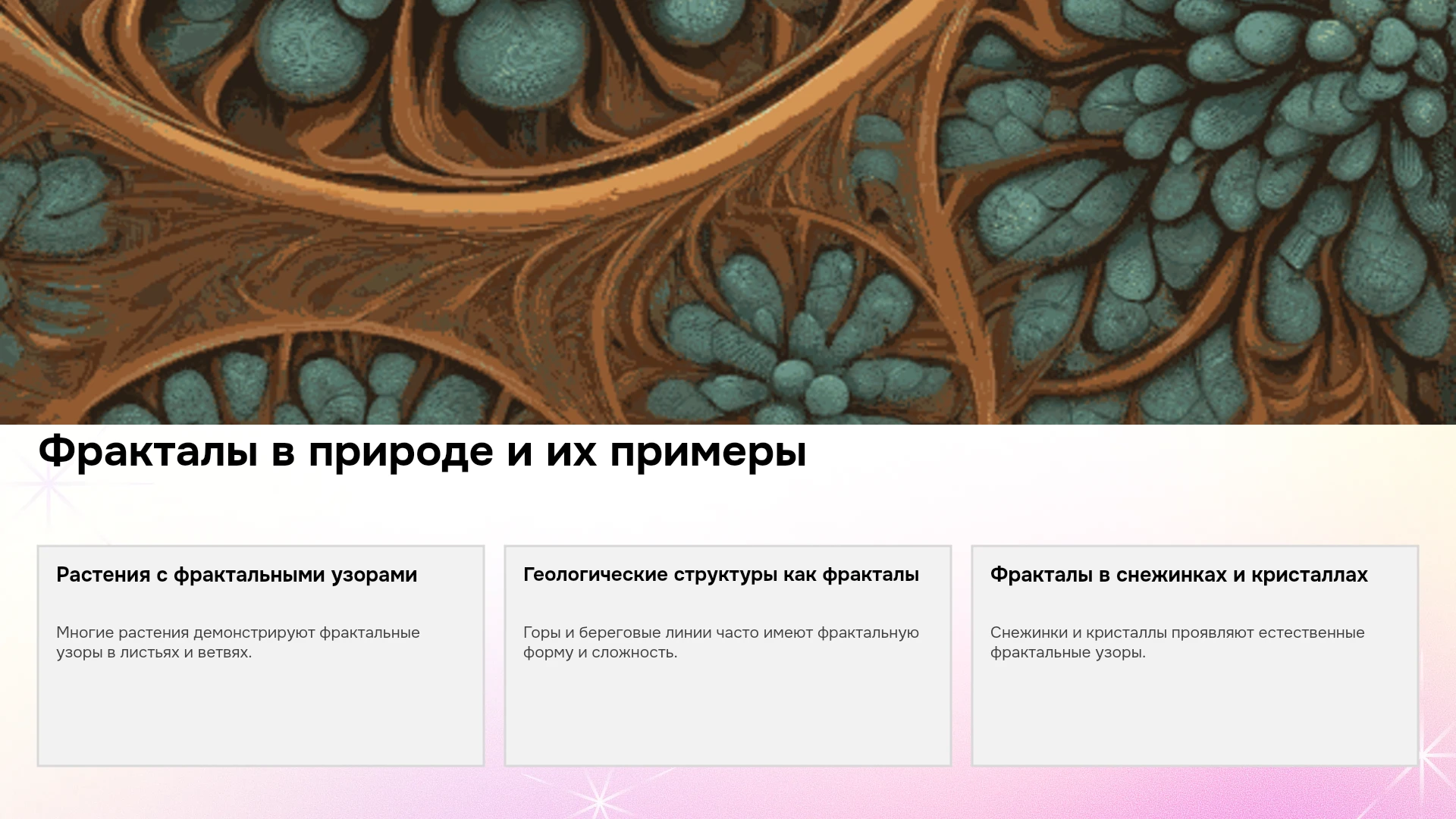Click the text "форму и сложность." in the middle card
Screen dimensions: 1456x819
tap(600, 652)
